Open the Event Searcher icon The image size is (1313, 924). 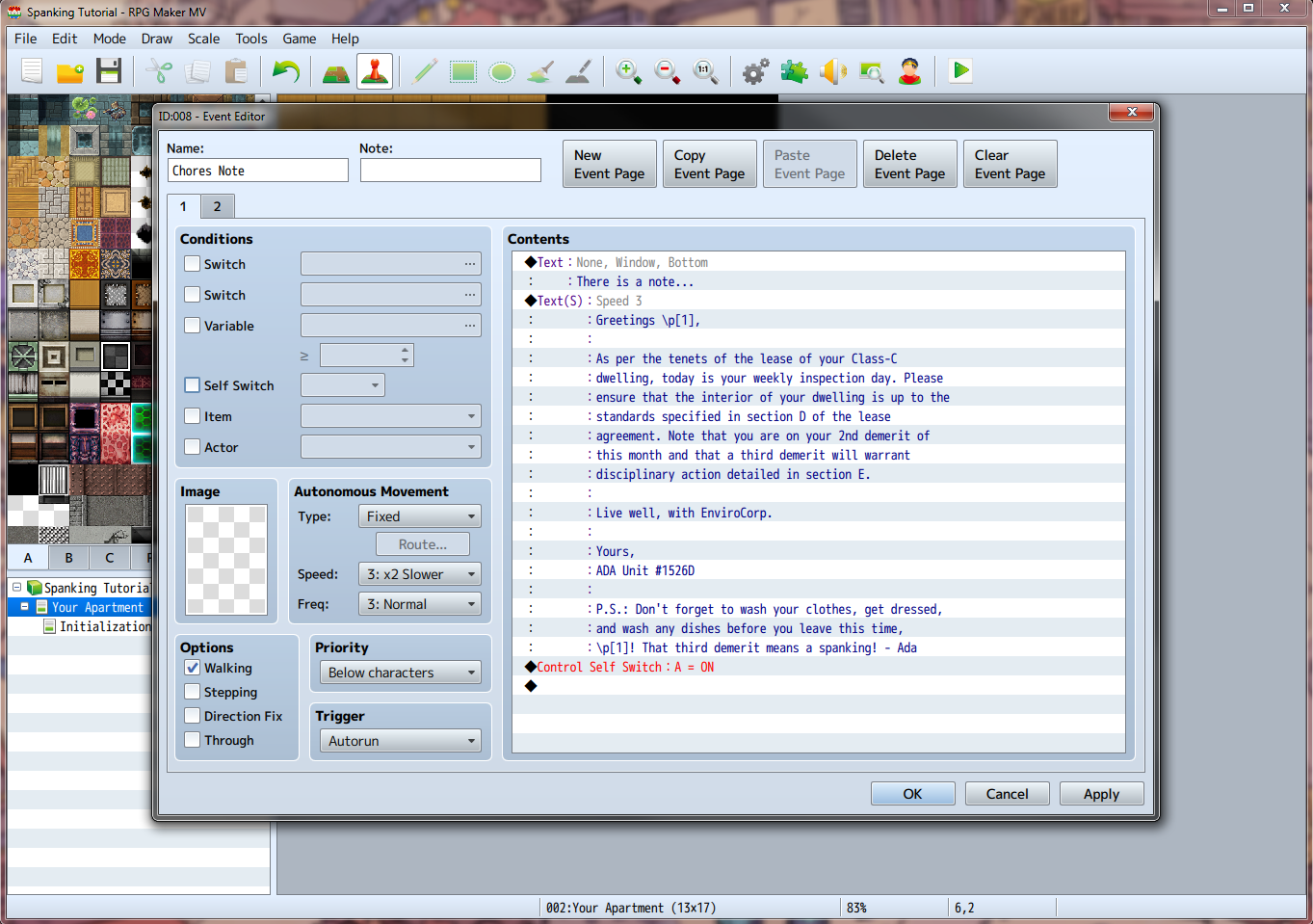872,71
